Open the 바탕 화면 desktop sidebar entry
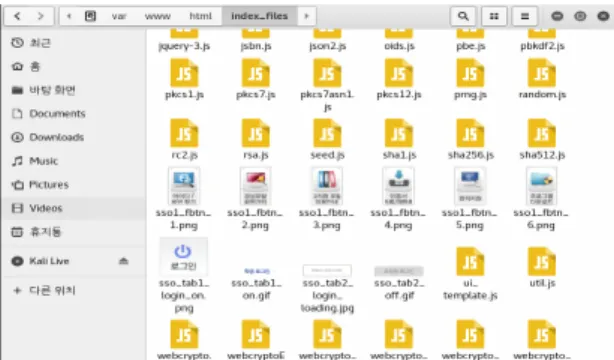 [x=74, y=90]
